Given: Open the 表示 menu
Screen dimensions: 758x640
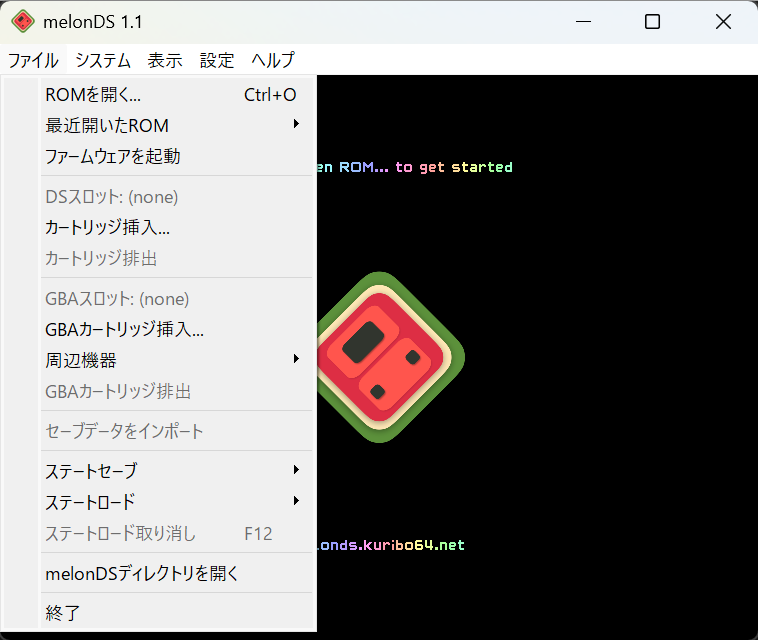Looking at the screenshot, I should (x=165, y=60).
